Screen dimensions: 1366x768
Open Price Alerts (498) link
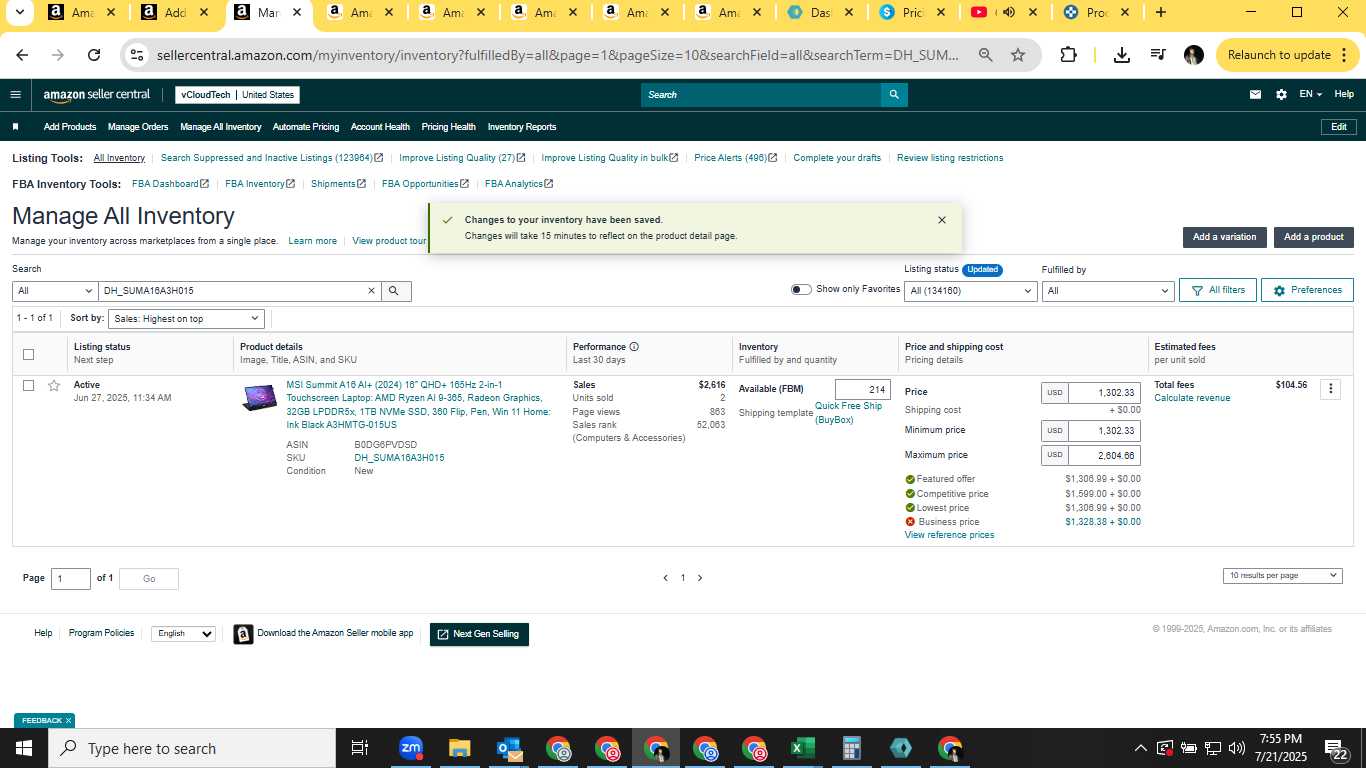(x=735, y=158)
